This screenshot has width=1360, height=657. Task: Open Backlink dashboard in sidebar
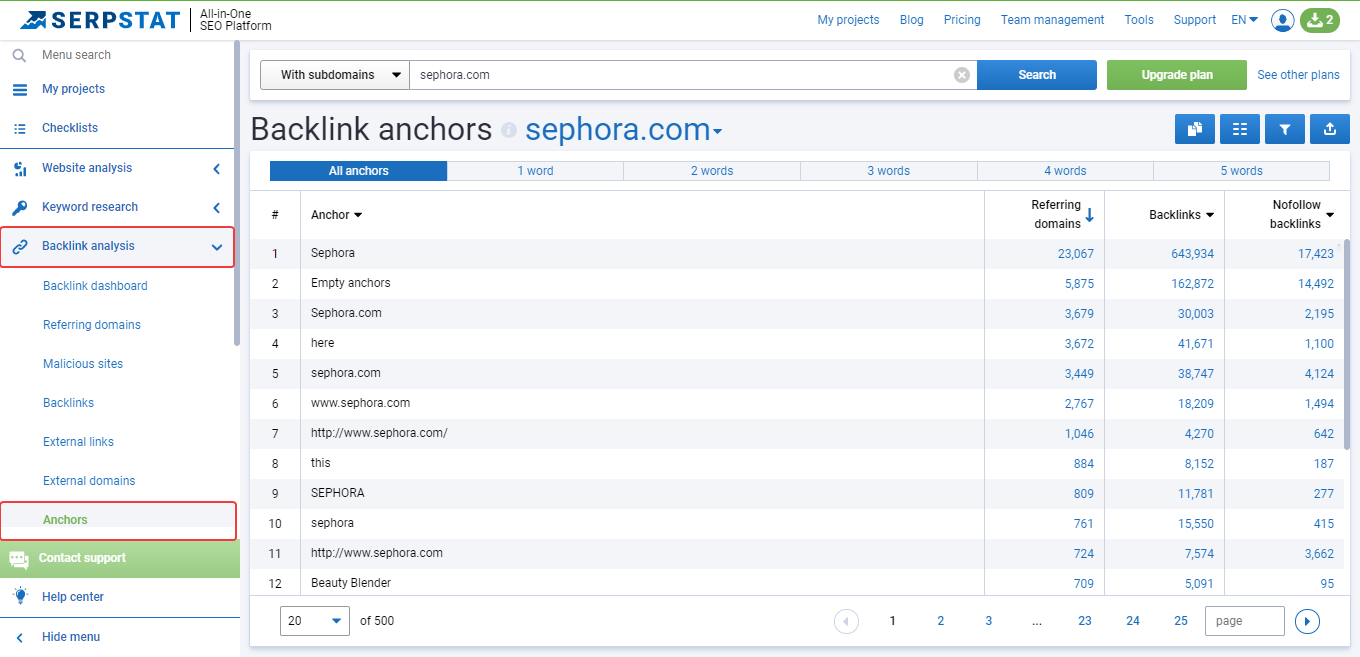coord(95,286)
